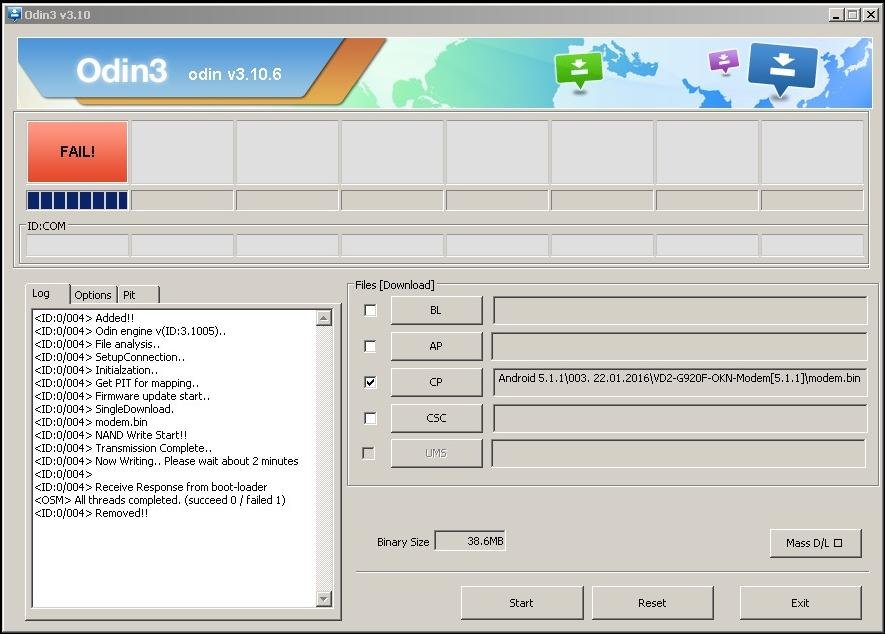Start the flashing process
The width and height of the screenshot is (885, 634).
tap(522, 603)
